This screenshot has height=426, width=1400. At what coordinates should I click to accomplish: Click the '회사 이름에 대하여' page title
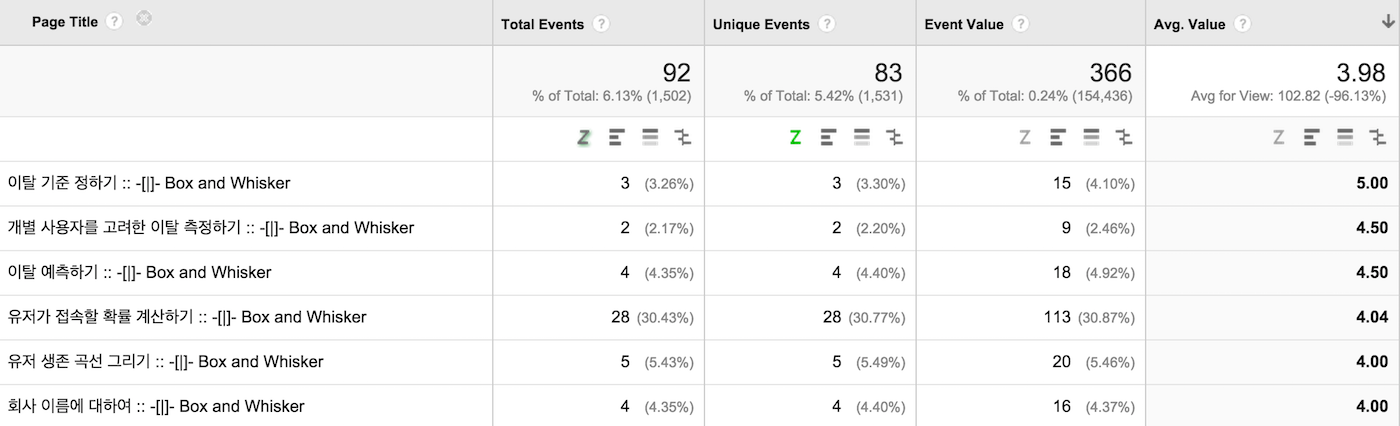coord(156,406)
